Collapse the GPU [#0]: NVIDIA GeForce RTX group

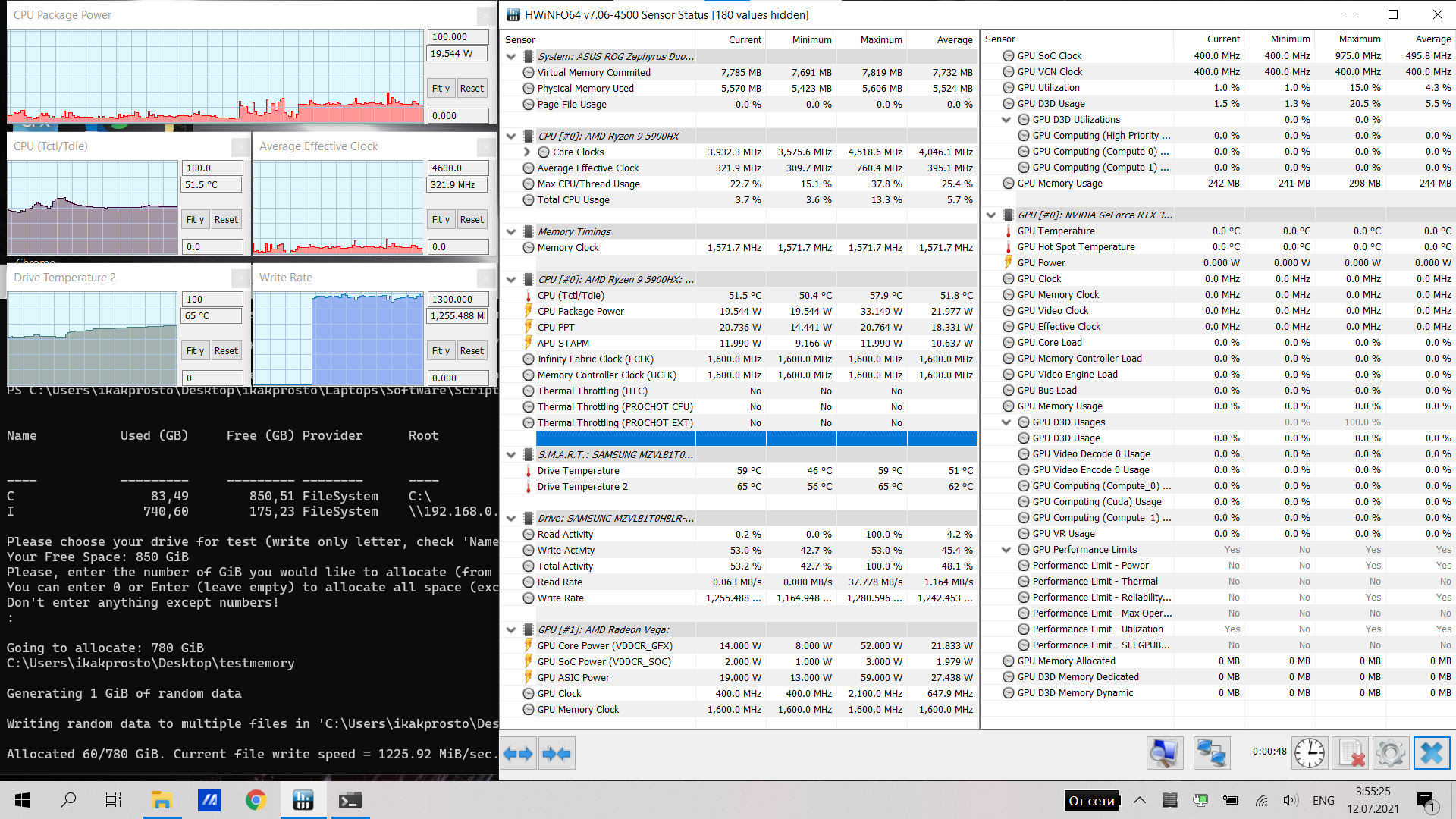(991, 215)
